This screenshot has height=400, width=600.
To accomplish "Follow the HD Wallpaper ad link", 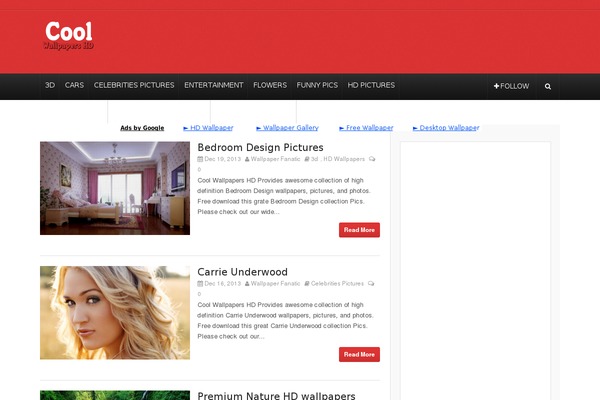I will pyautogui.click(x=208, y=128).
